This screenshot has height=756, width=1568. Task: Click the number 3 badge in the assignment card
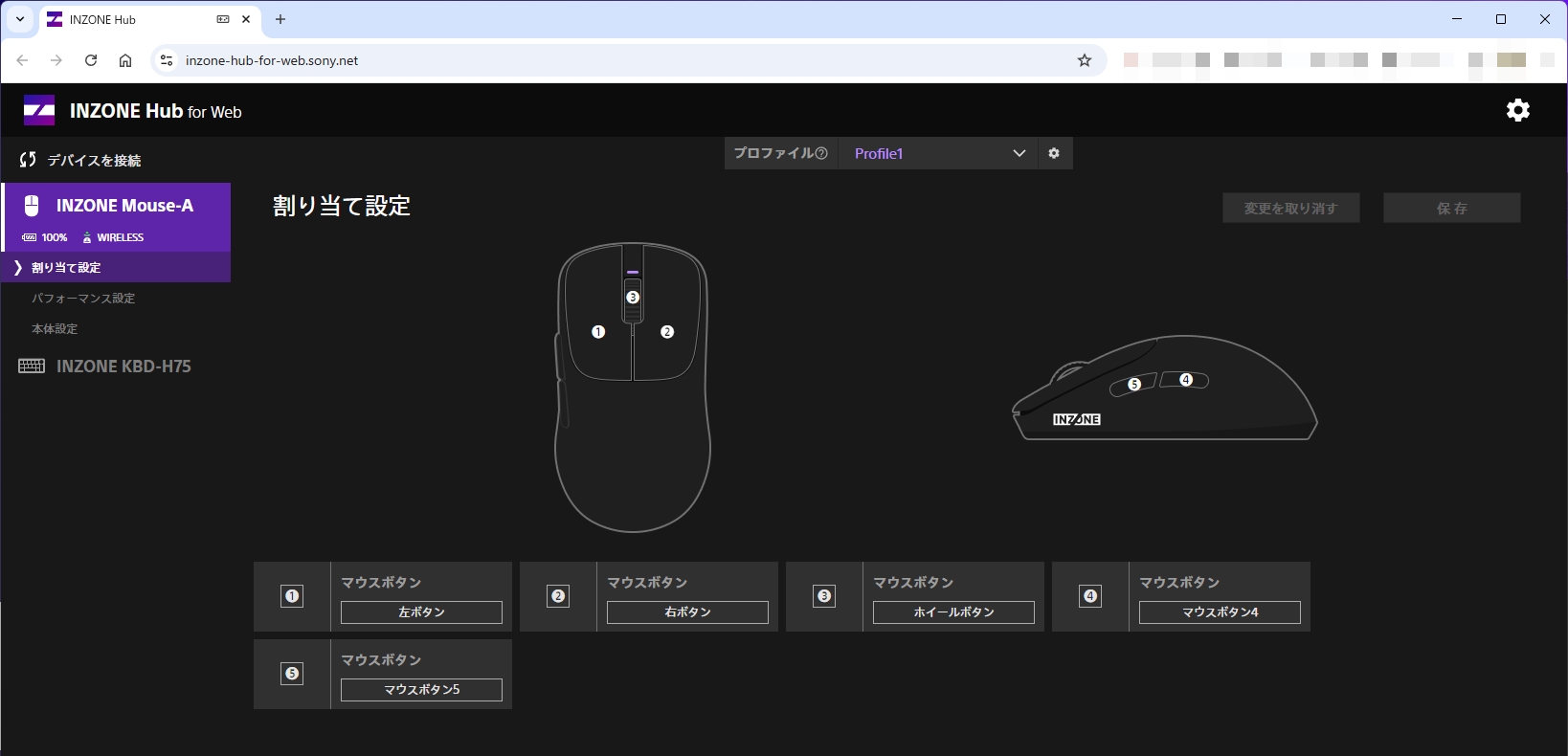[x=824, y=596]
